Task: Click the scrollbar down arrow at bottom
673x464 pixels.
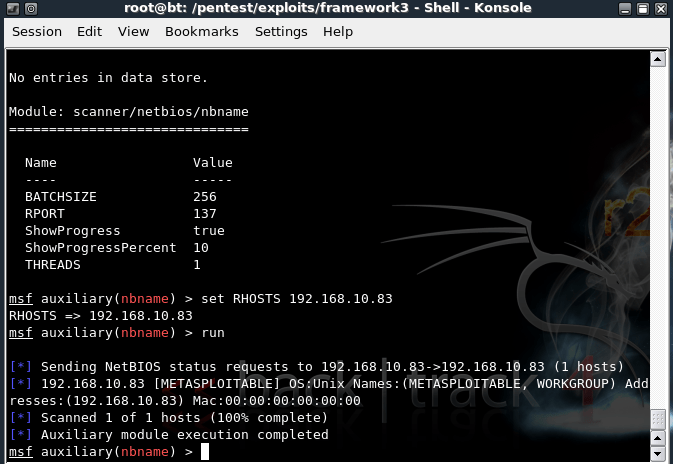Action: click(658, 453)
